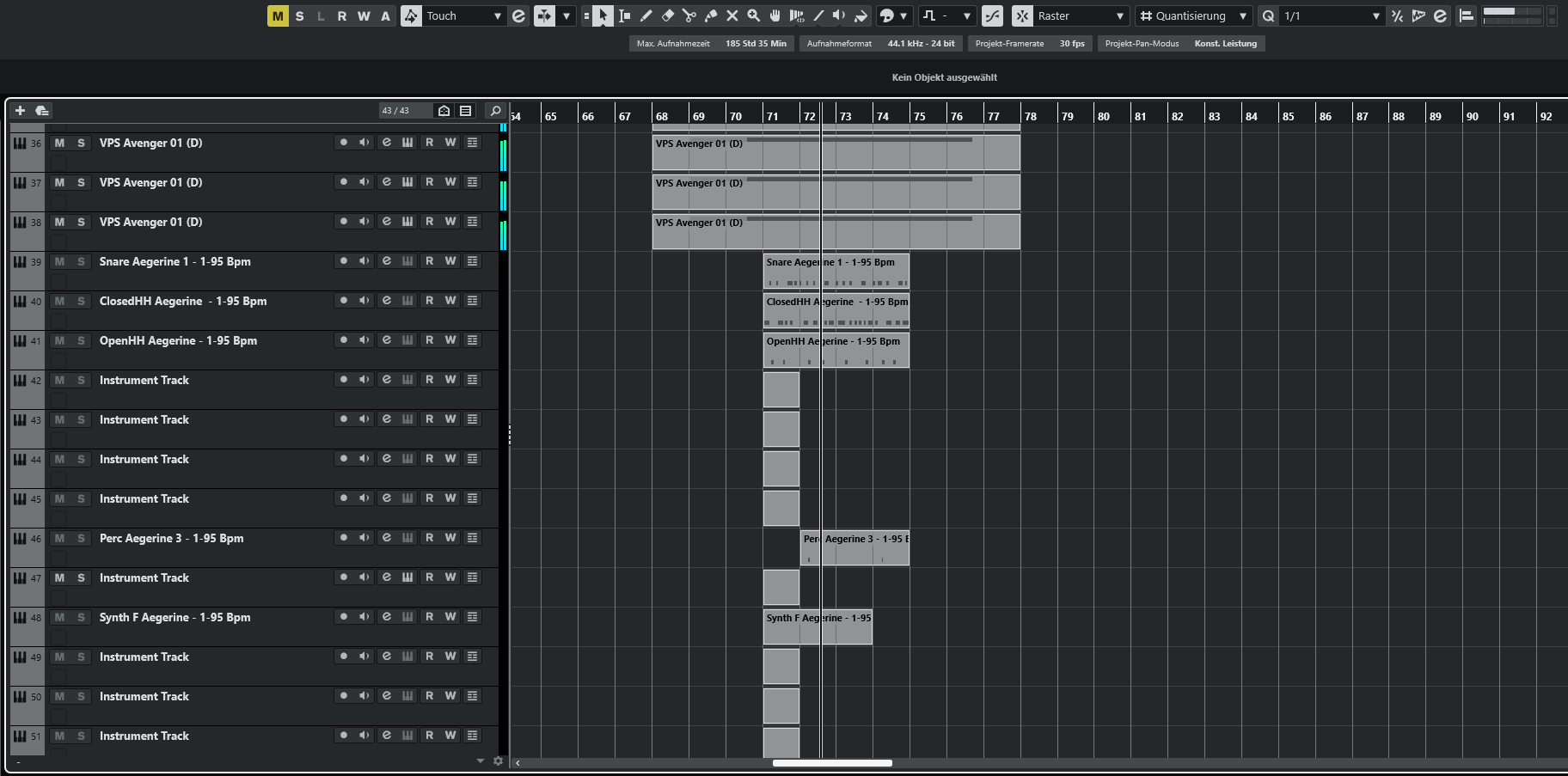Screen dimensions: 1568x776
Task: Click the Add Track plus icon
Action: point(20,110)
